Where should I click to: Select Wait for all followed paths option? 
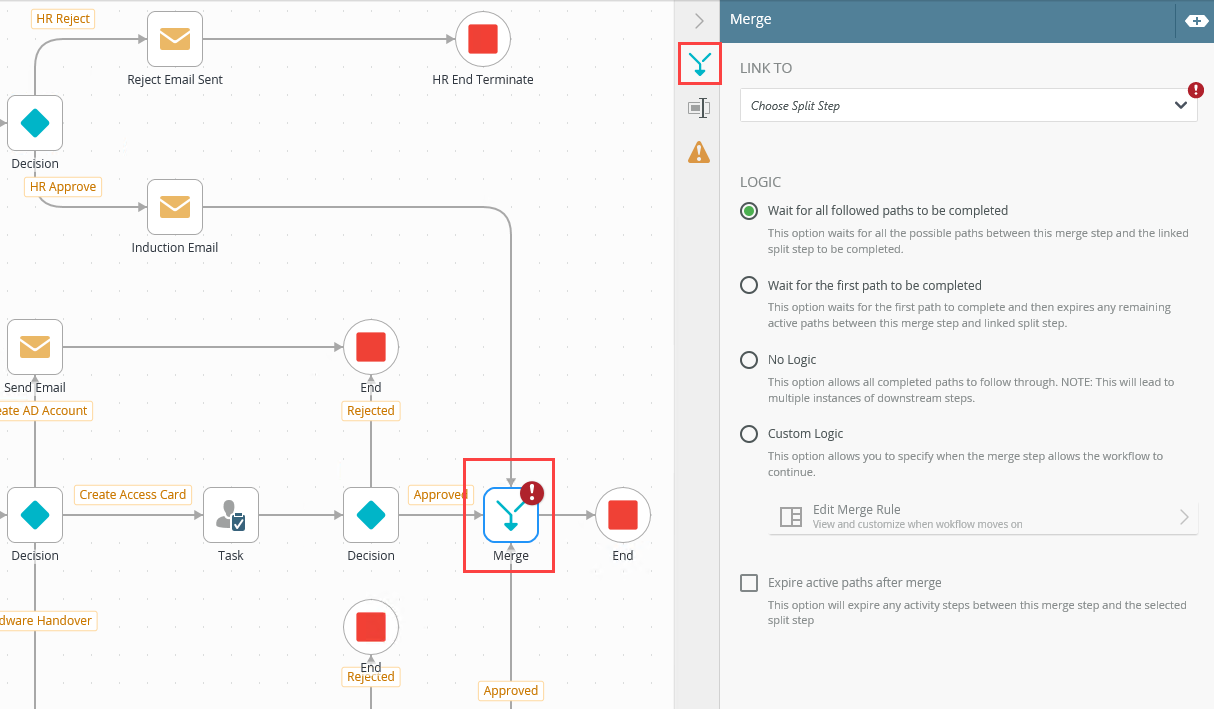click(x=749, y=211)
